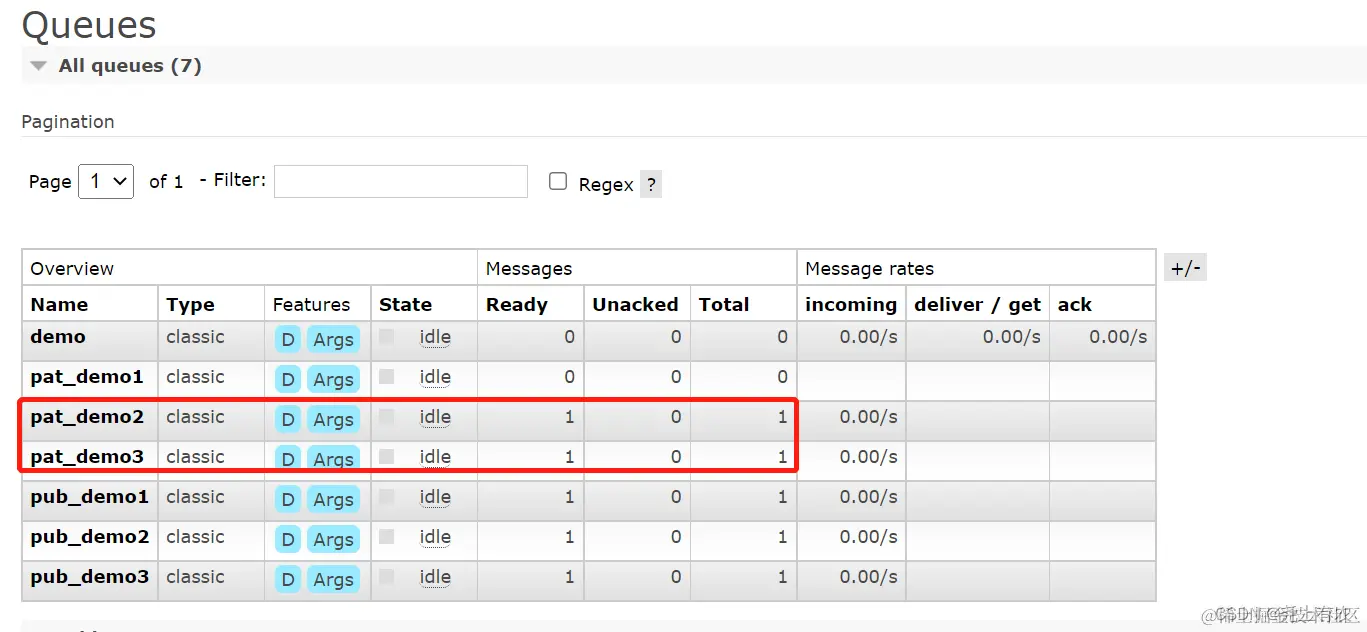Click the classic type cell of demo
1367x632 pixels.
point(195,337)
